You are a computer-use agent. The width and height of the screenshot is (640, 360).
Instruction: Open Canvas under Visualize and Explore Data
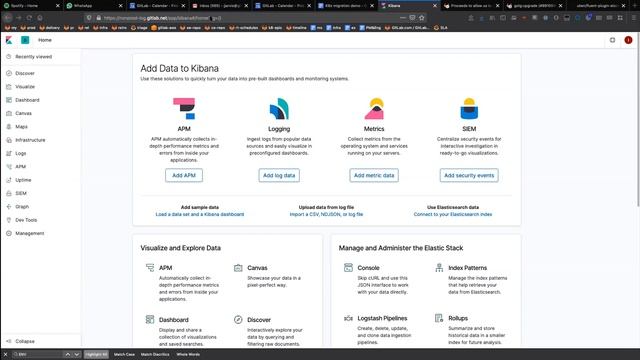[257, 268]
